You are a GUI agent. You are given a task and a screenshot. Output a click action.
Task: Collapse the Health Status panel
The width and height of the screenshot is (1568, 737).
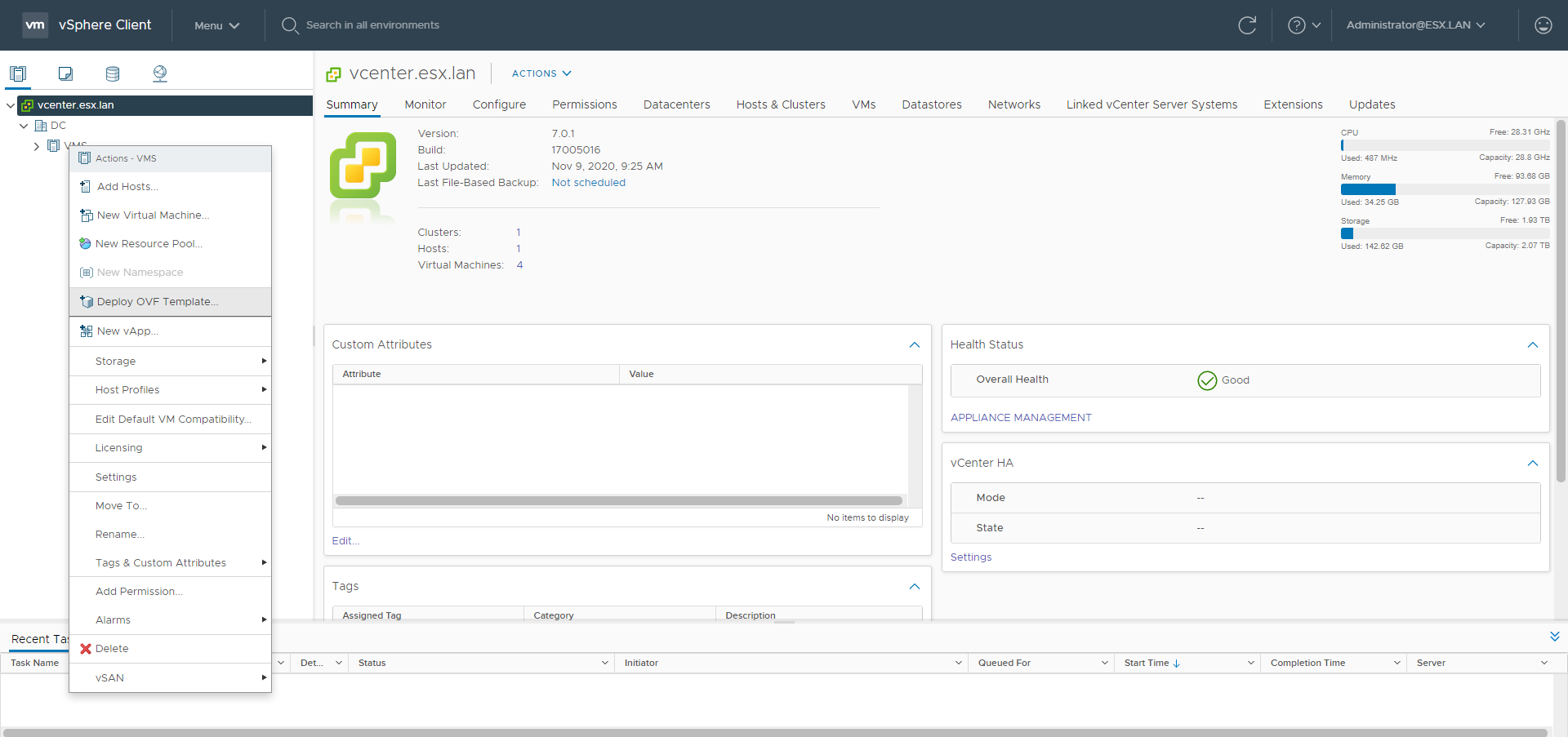point(1532,345)
